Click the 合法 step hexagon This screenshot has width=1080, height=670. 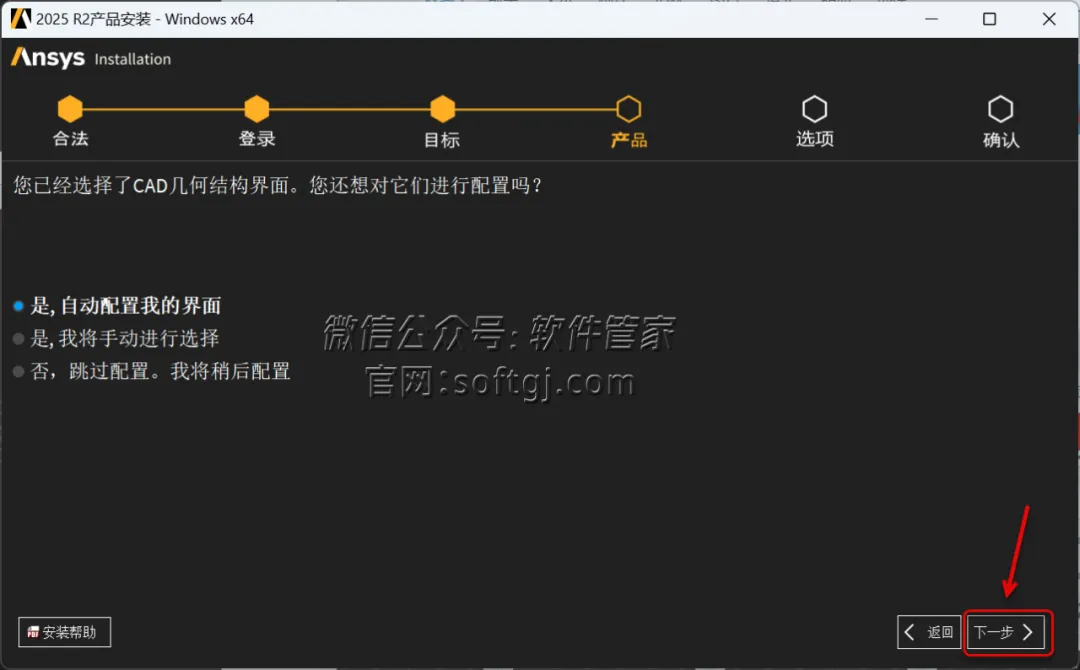[70, 109]
